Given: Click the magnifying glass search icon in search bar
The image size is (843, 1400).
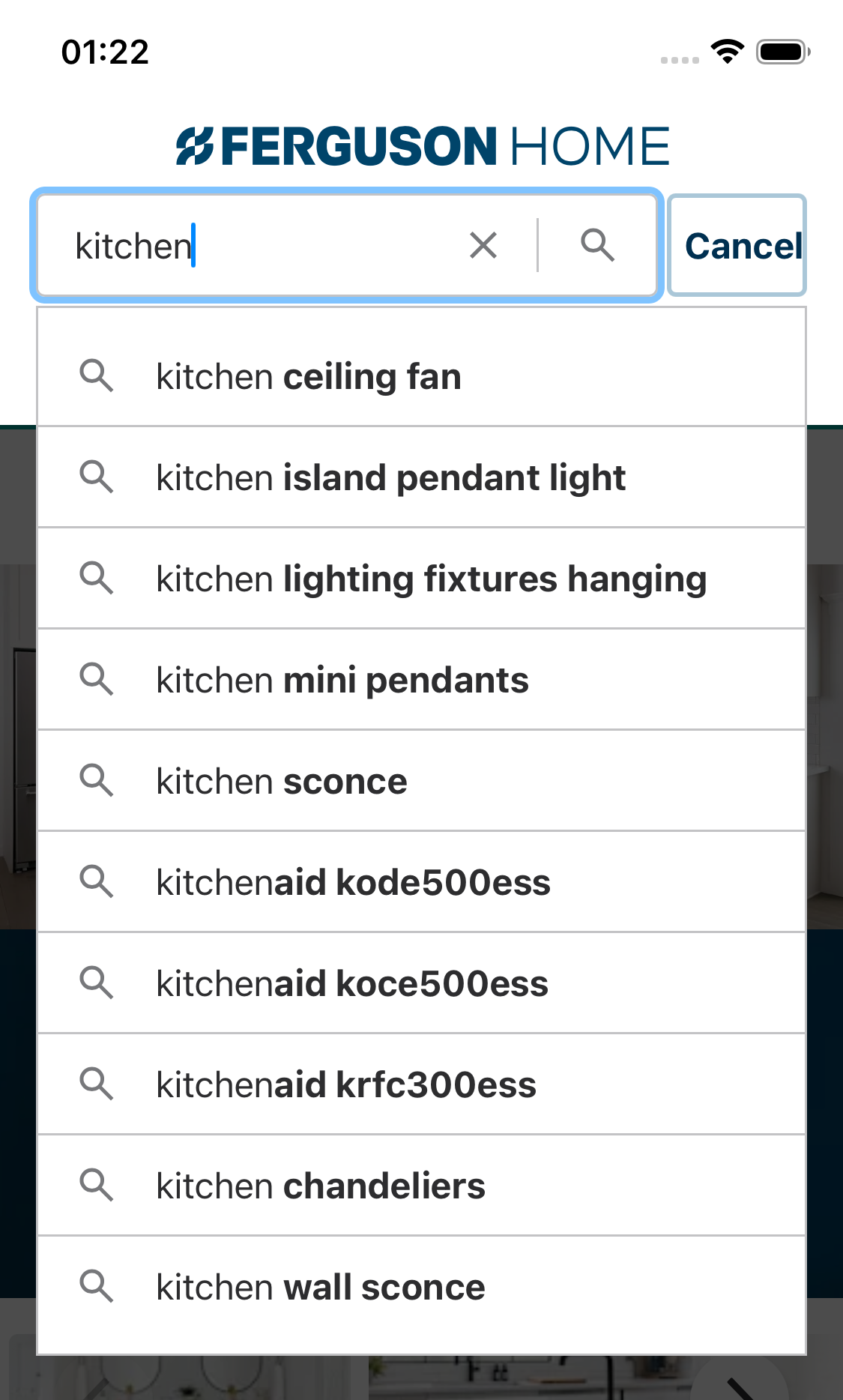Looking at the screenshot, I should (x=597, y=244).
